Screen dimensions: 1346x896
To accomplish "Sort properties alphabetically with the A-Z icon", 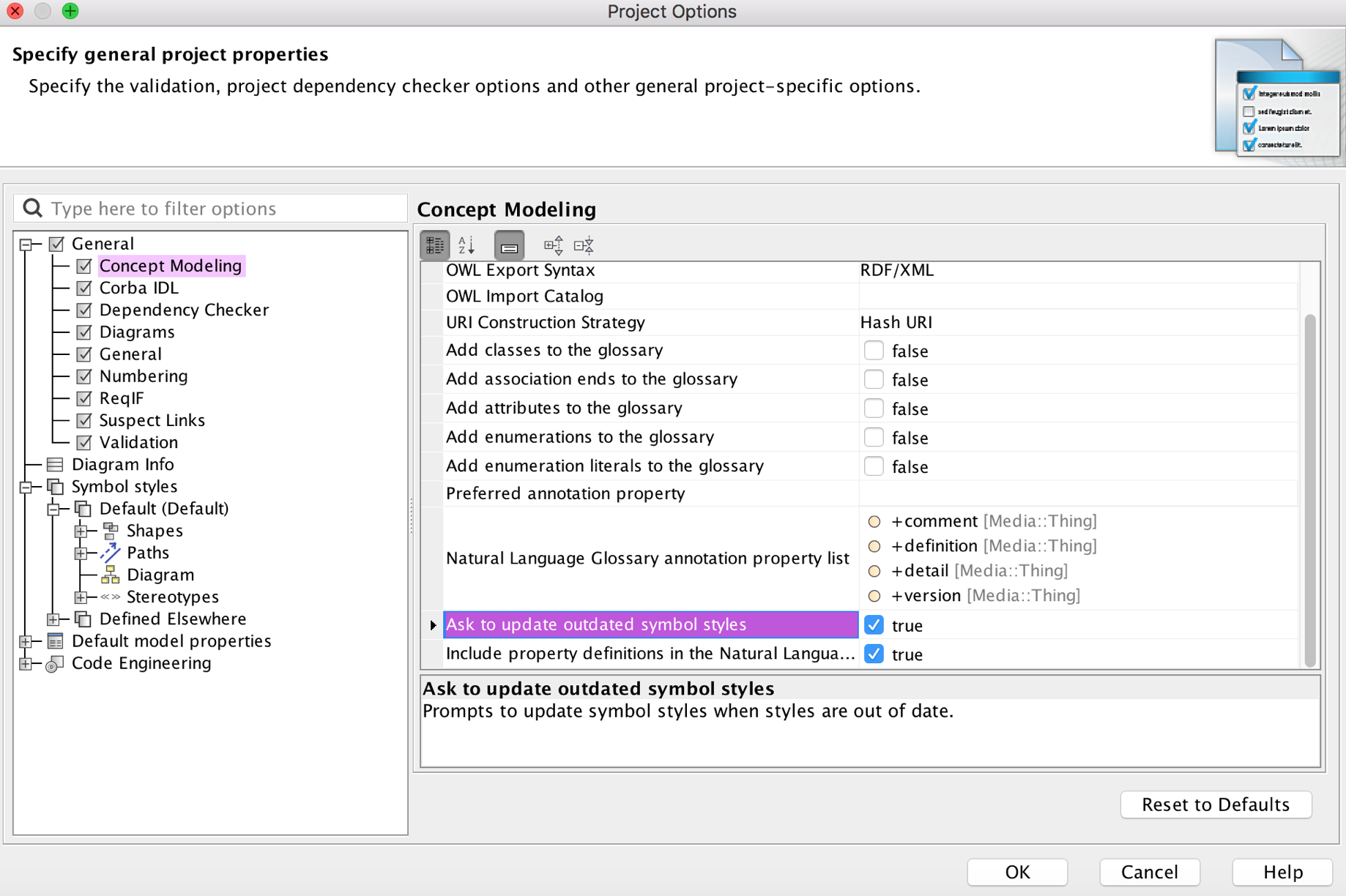I will click(466, 245).
